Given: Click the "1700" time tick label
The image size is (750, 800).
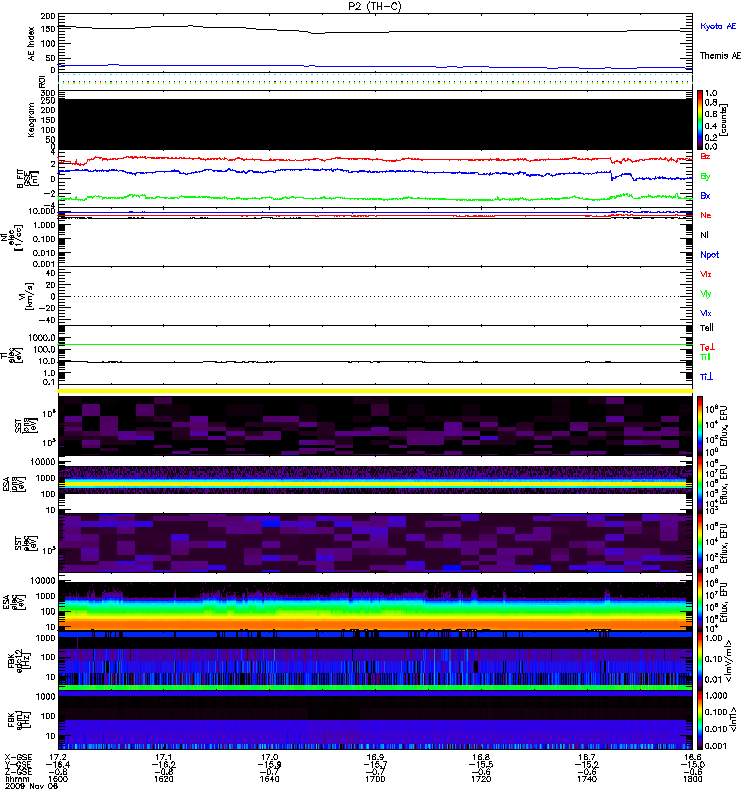Looking at the screenshot, I should click(375, 779).
